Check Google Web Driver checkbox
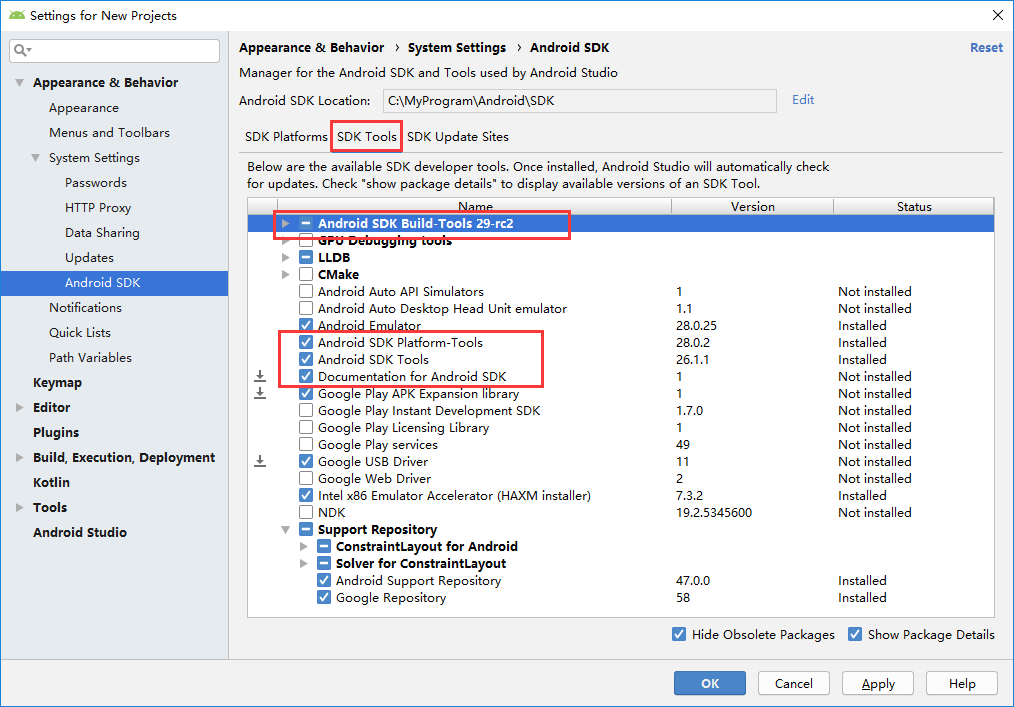 click(x=306, y=478)
